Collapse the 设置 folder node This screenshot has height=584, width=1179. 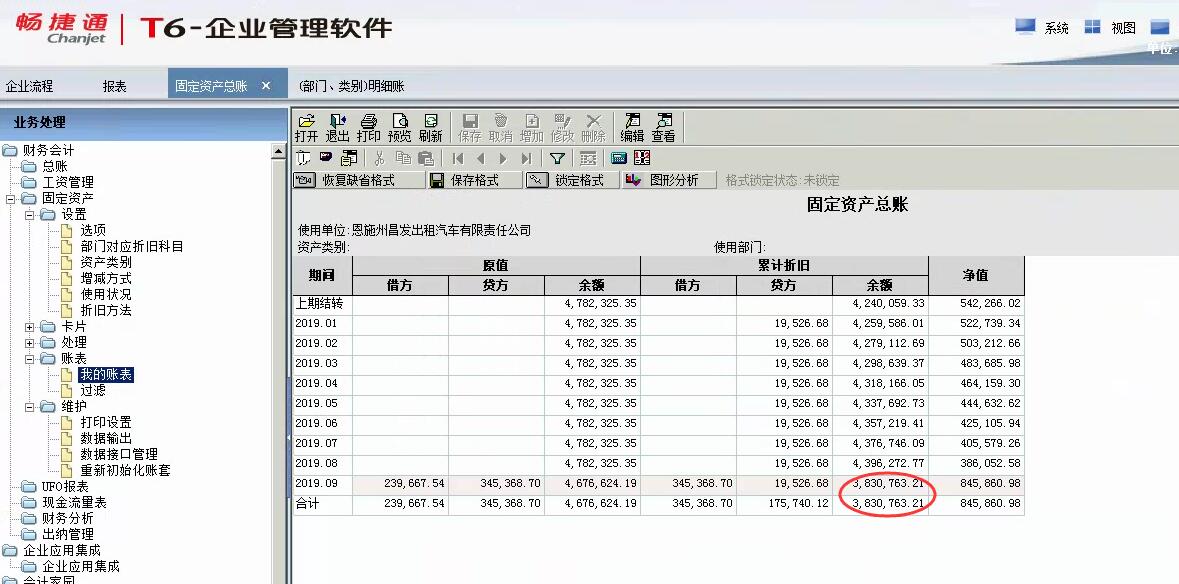(x=30, y=215)
